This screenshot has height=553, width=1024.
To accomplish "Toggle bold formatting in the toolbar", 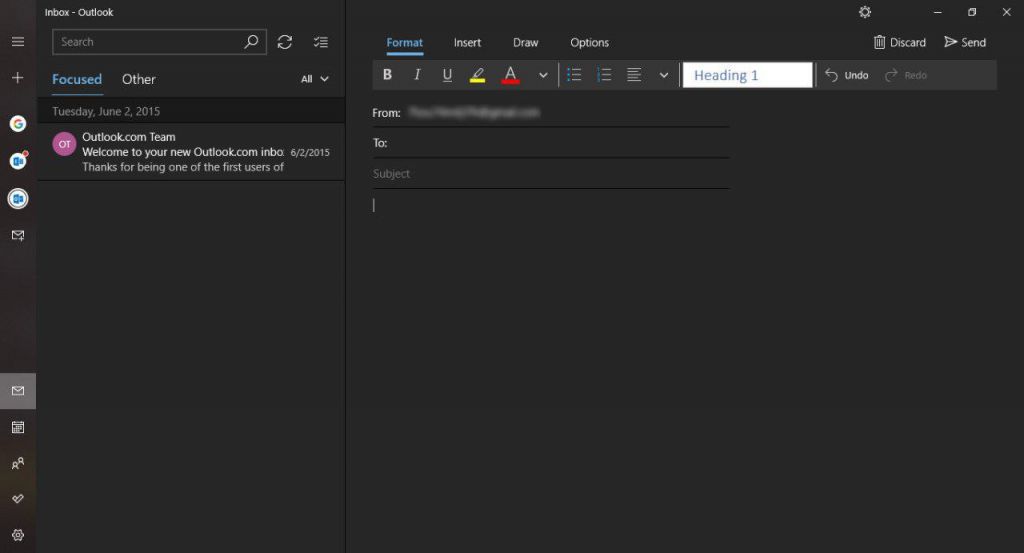I will [388, 75].
